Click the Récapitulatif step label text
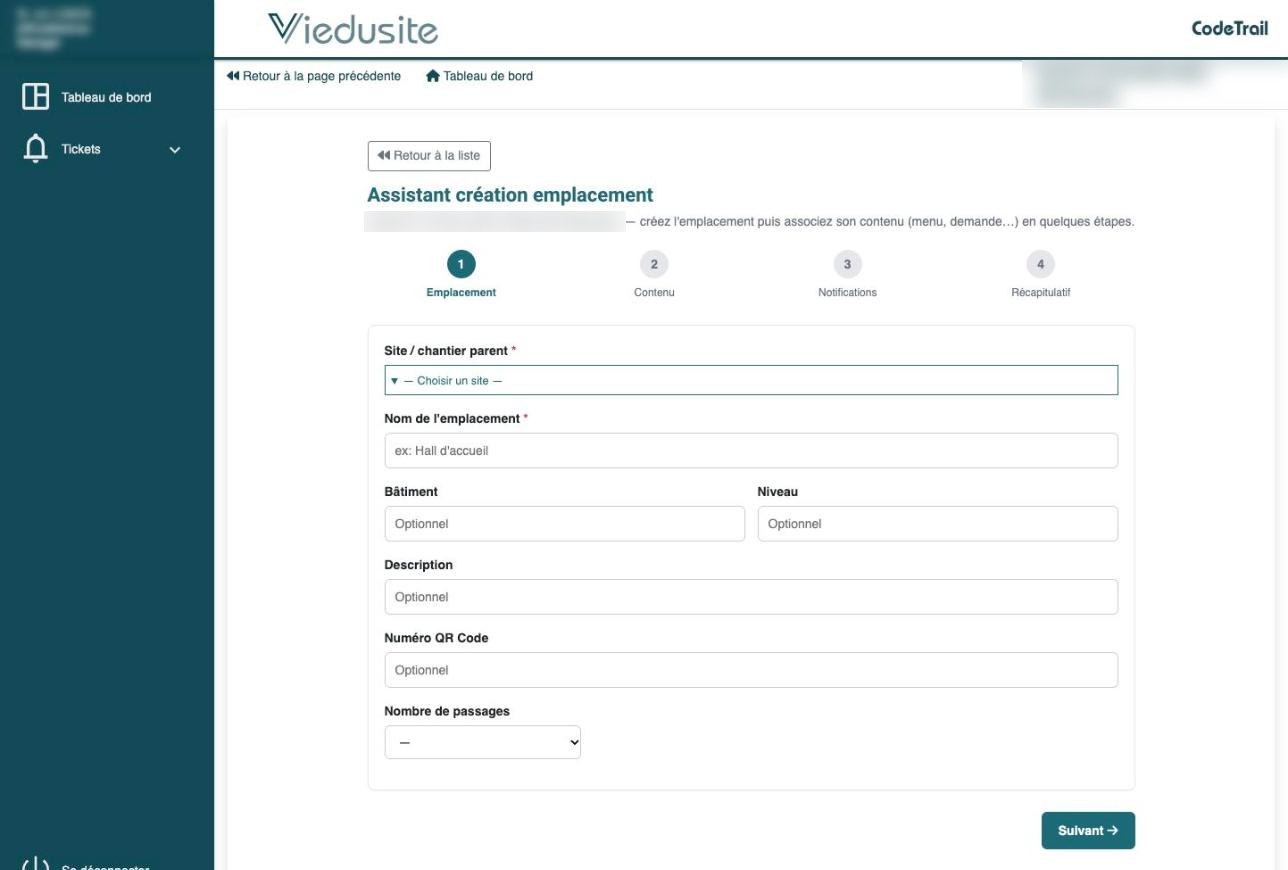This screenshot has height=870, width=1288. (1041, 293)
